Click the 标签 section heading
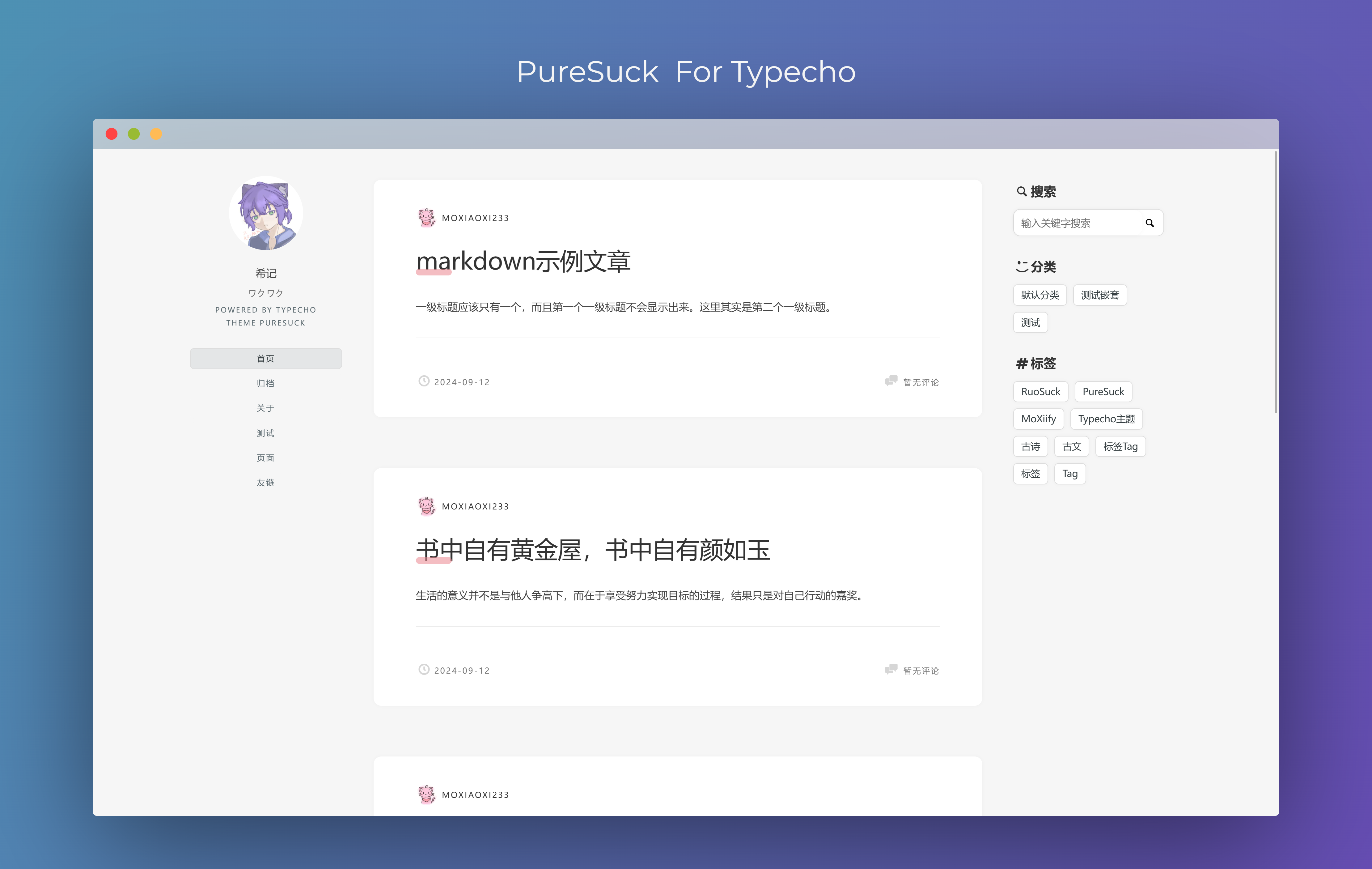This screenshot has width=1372, height=869. pyautogui.click(x=1043, y=364)
